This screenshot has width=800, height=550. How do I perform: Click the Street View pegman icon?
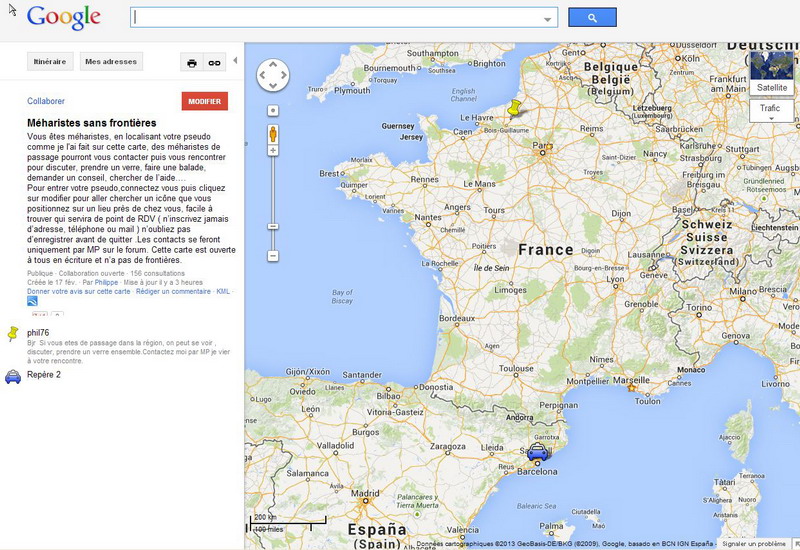click(273, 134)
